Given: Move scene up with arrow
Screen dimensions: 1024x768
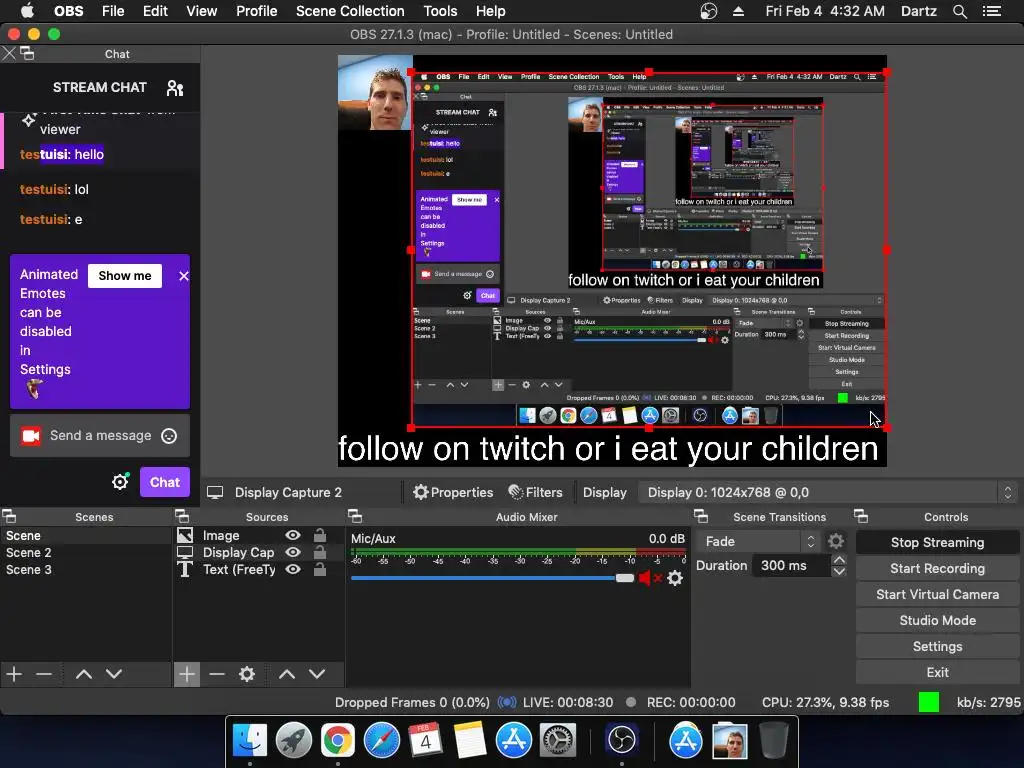Looking at the screenshot, I should (84, 674).
